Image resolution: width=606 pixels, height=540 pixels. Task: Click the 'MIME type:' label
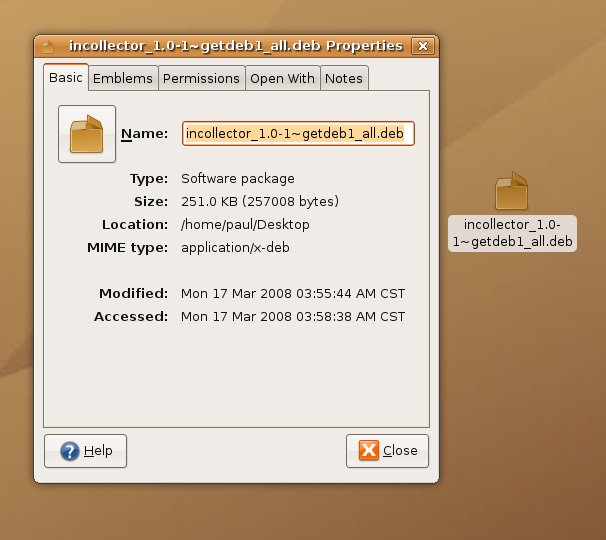click(x=128, y=248)
